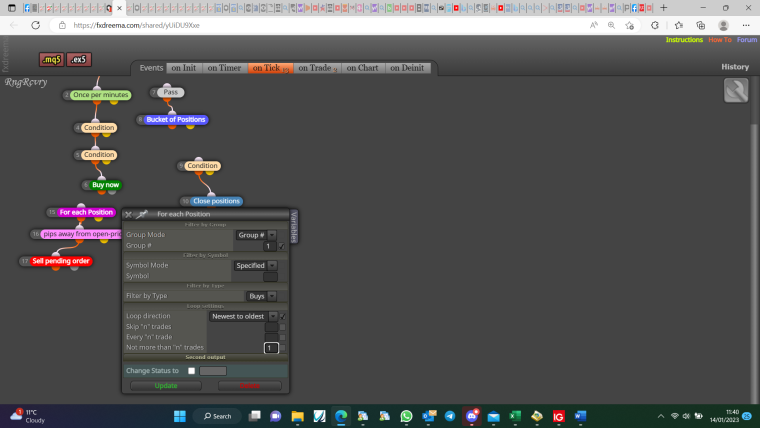Select the For each Position block

86,212
